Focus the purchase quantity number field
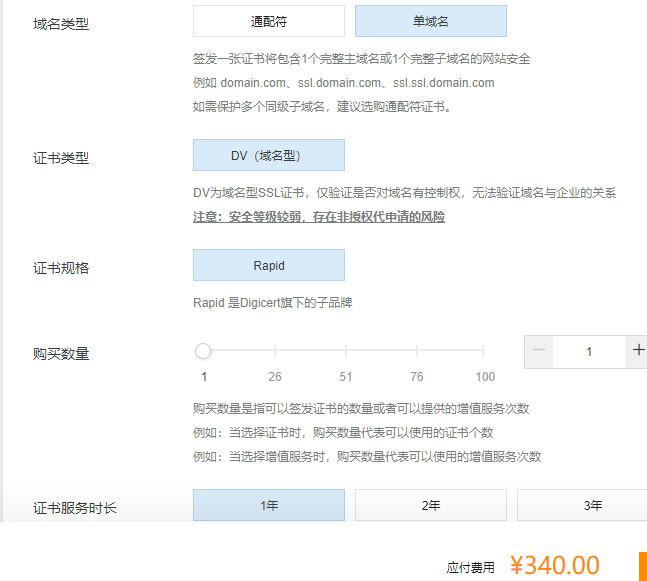 (589, 351)
